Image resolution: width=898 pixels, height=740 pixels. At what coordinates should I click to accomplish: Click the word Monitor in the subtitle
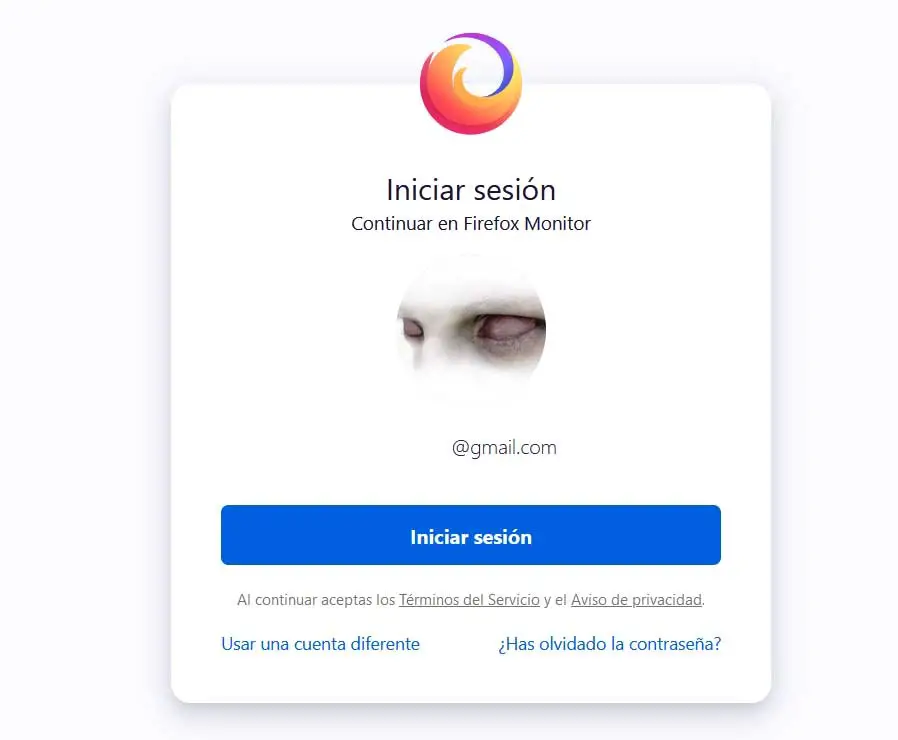click(557, 223)
